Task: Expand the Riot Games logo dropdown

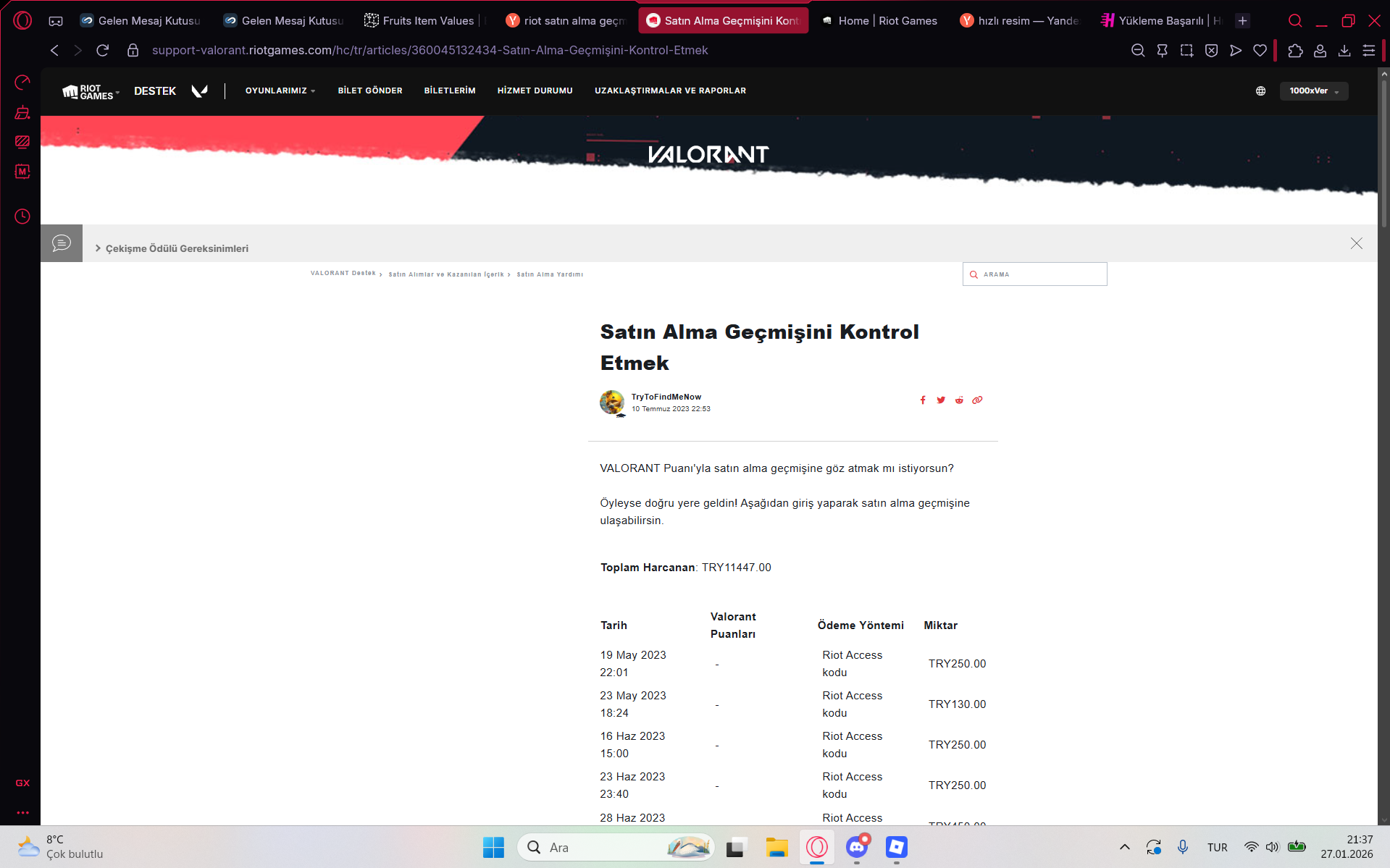Action: (91, 91)
